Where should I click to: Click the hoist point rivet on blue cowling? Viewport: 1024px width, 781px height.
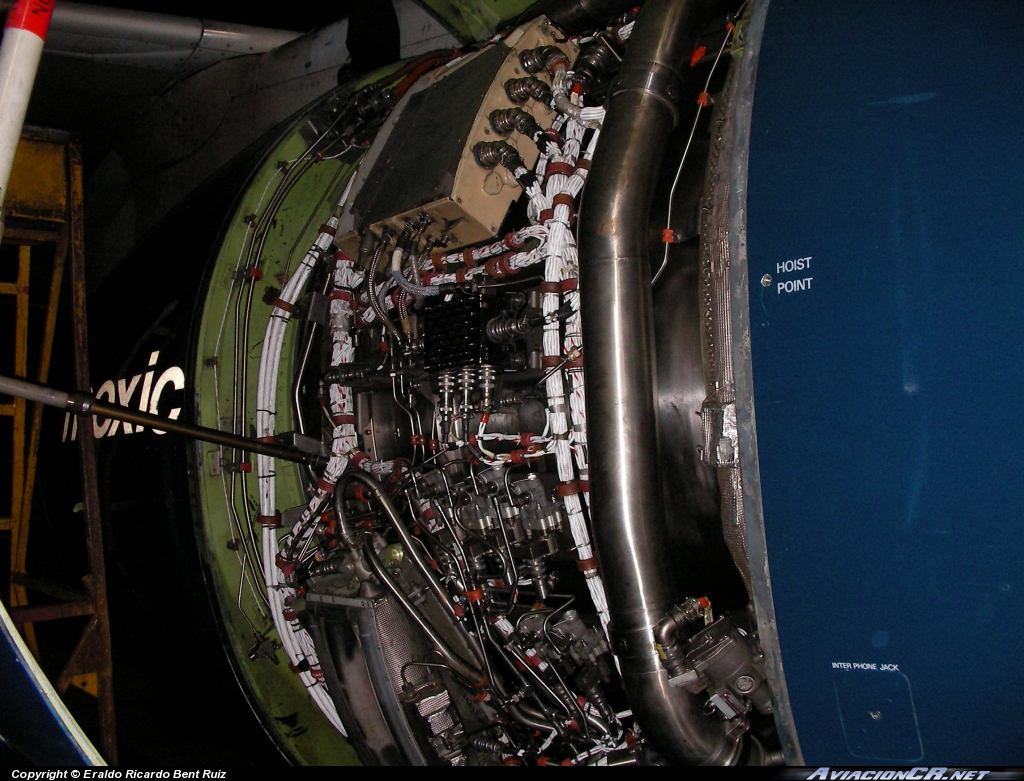[x=765, y=281]
